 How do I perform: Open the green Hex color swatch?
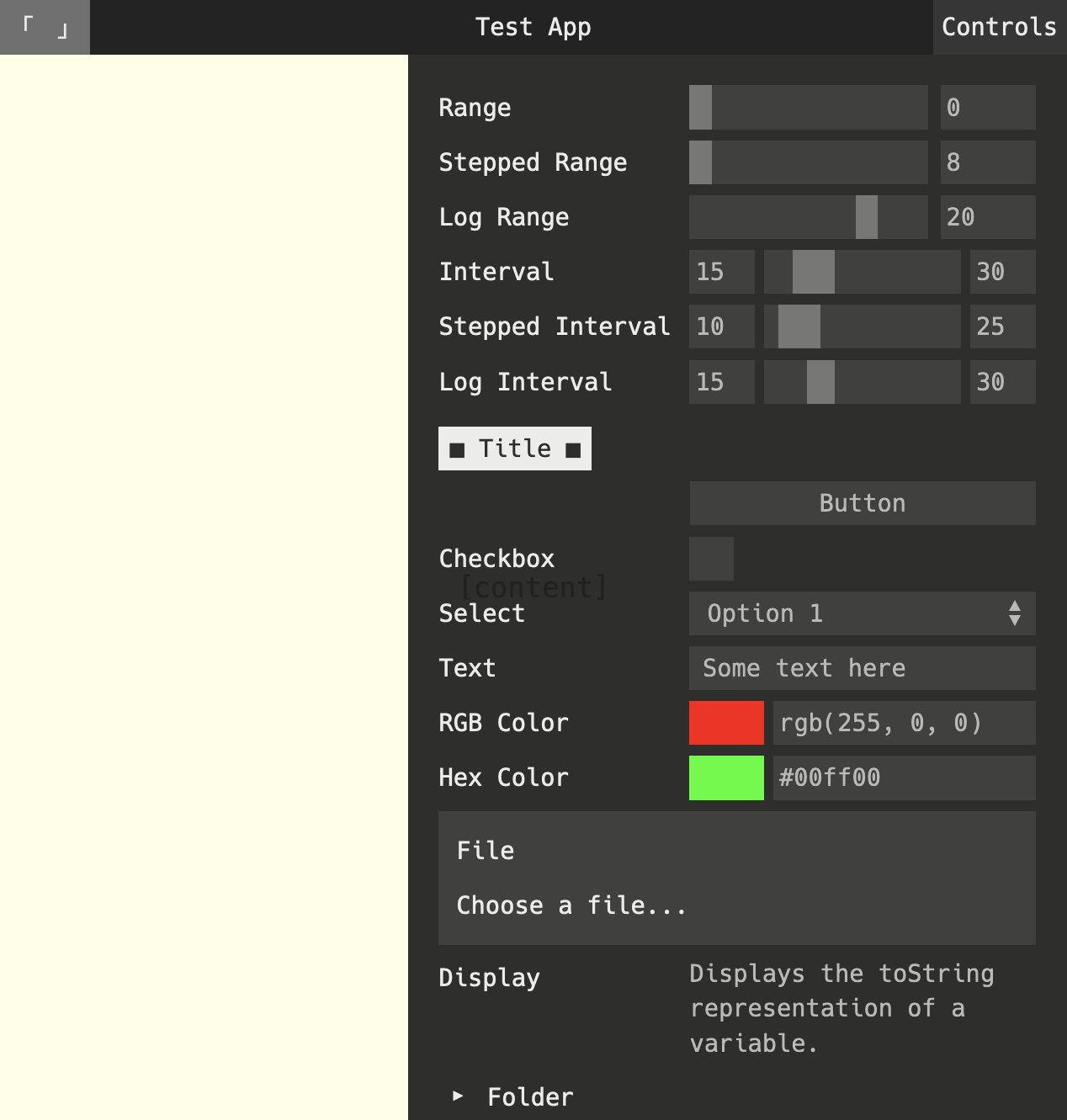(726, 778)
